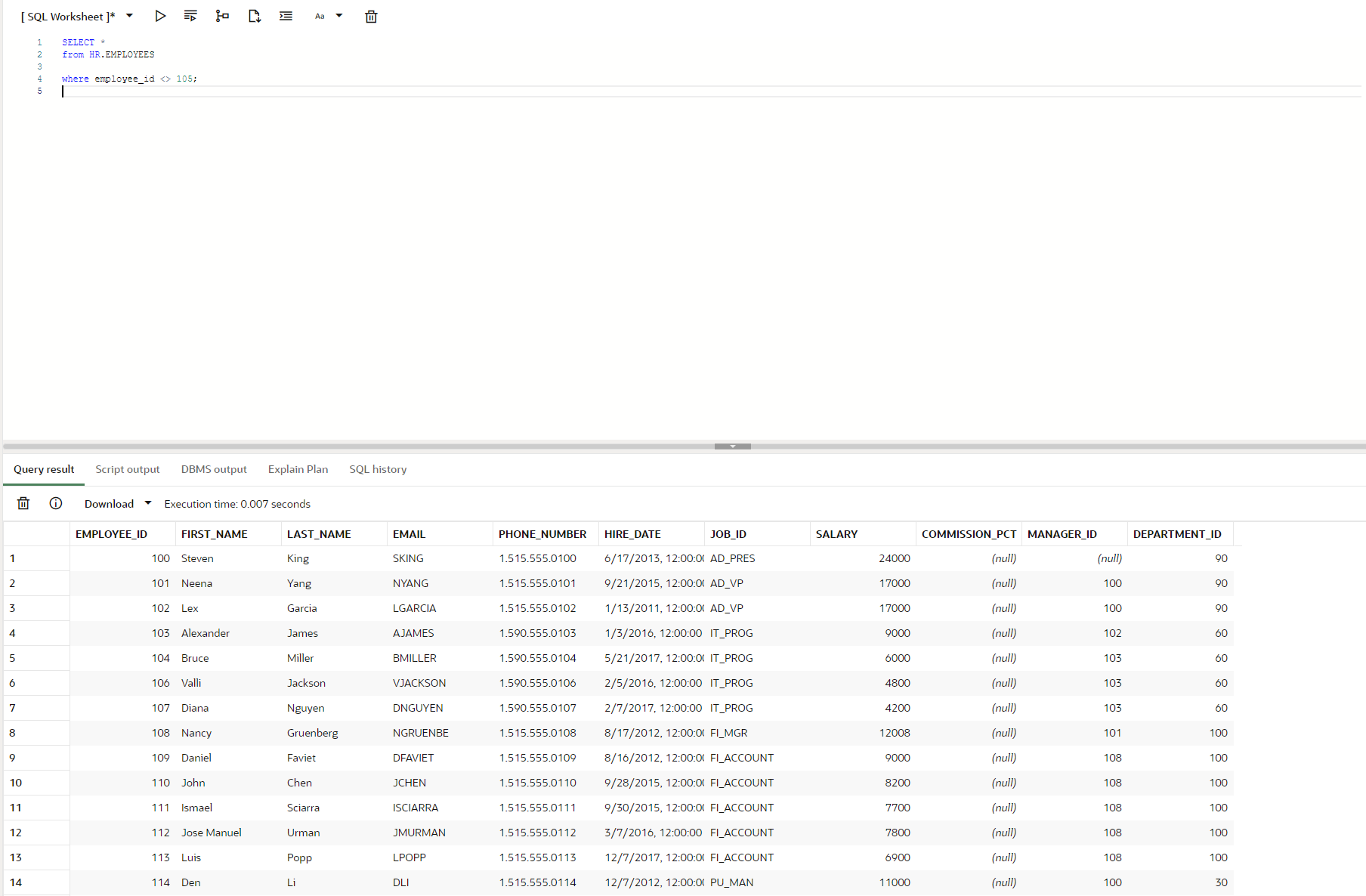The height and width of the screenshot is (896, 1366).
Task: Select the job ID cell 'PU_MAN'
Action: coord(757,882)
